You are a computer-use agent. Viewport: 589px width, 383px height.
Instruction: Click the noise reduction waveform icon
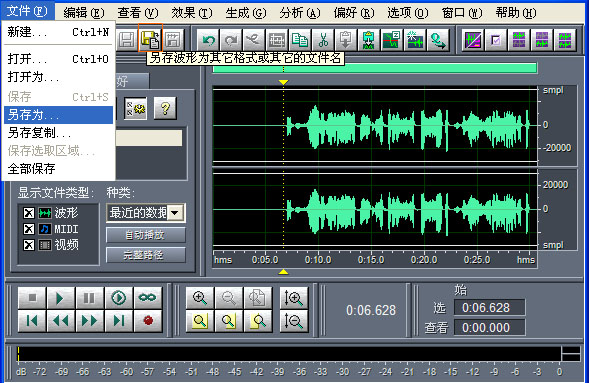414,39
